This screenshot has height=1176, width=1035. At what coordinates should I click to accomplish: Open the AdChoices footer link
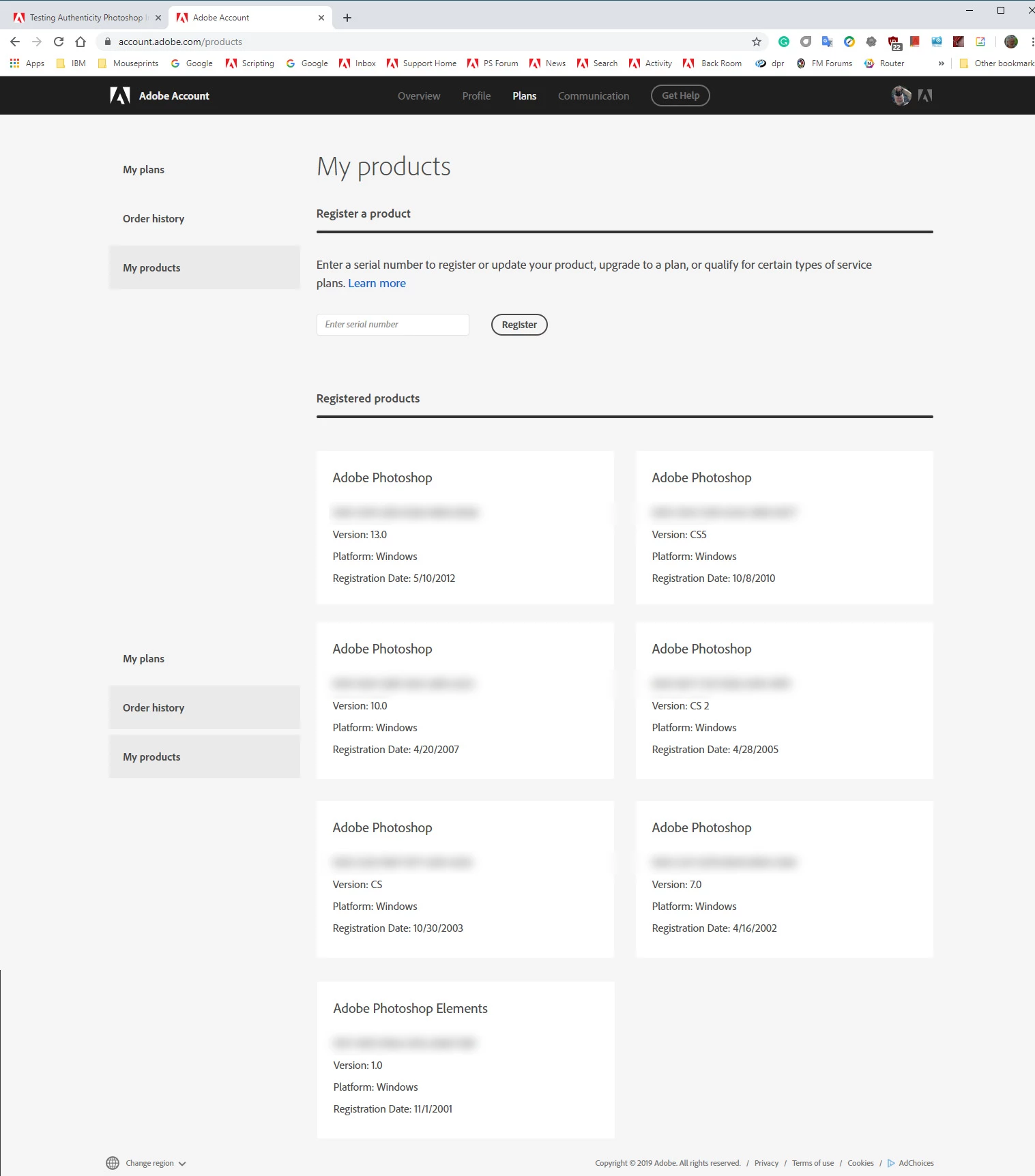tap(910, 1163)
